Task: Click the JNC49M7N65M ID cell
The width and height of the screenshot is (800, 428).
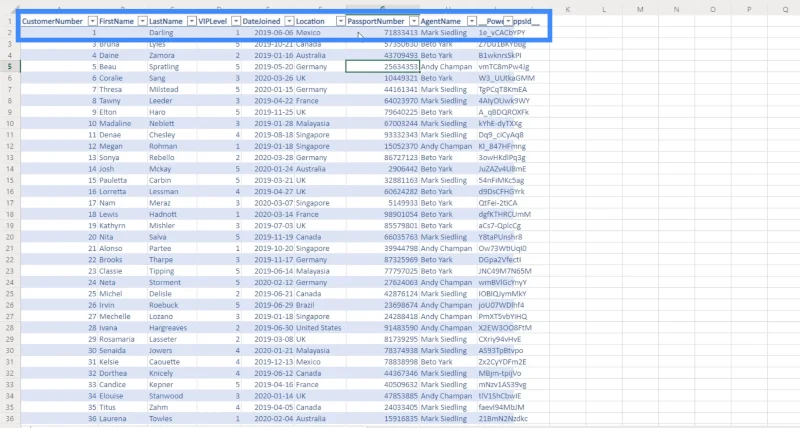Action: [x=506, y=271]
